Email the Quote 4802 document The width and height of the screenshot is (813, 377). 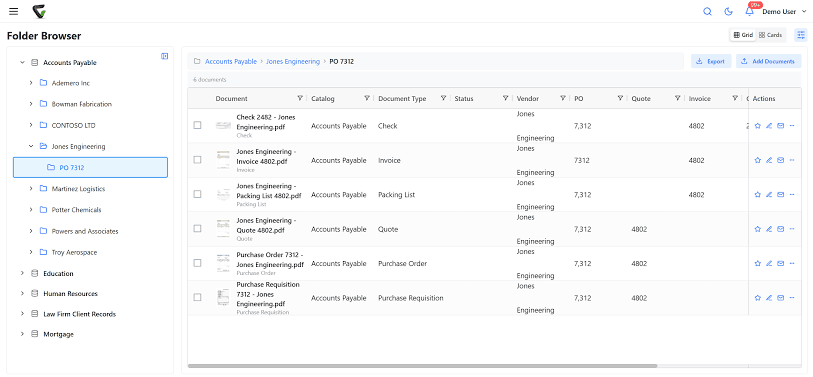pos(780,229)
